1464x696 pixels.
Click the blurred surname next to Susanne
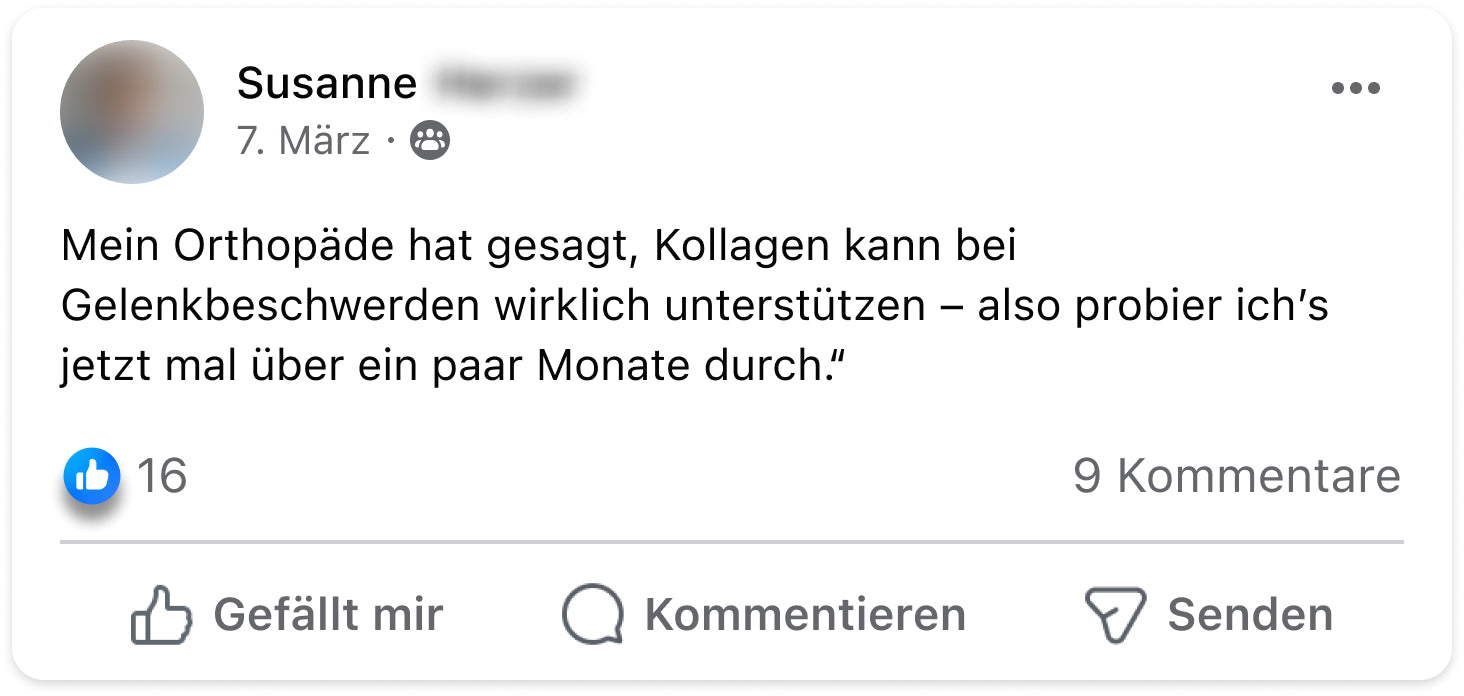click(508, 84)
